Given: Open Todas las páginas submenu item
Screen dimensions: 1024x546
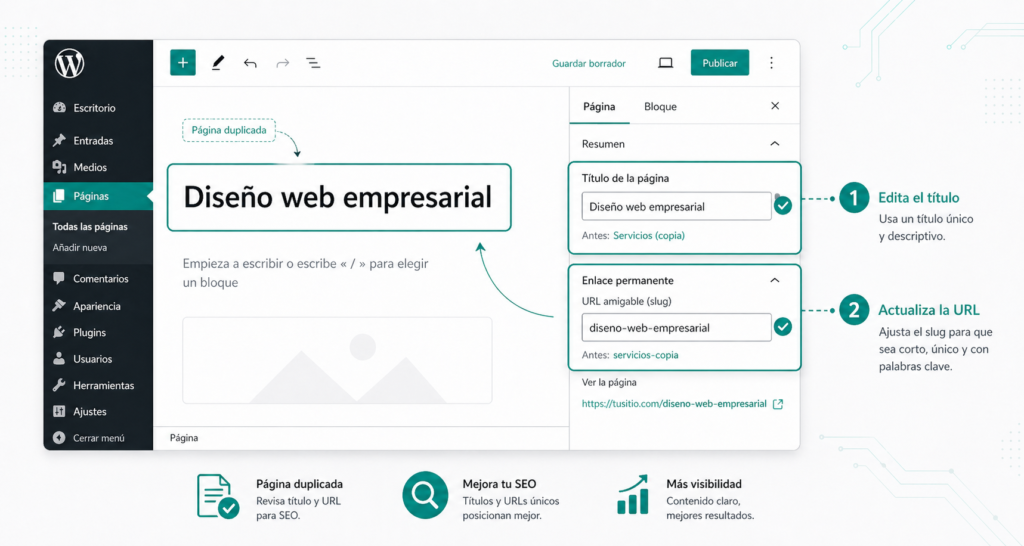Looking at the screenshot, I should (90, 227).
